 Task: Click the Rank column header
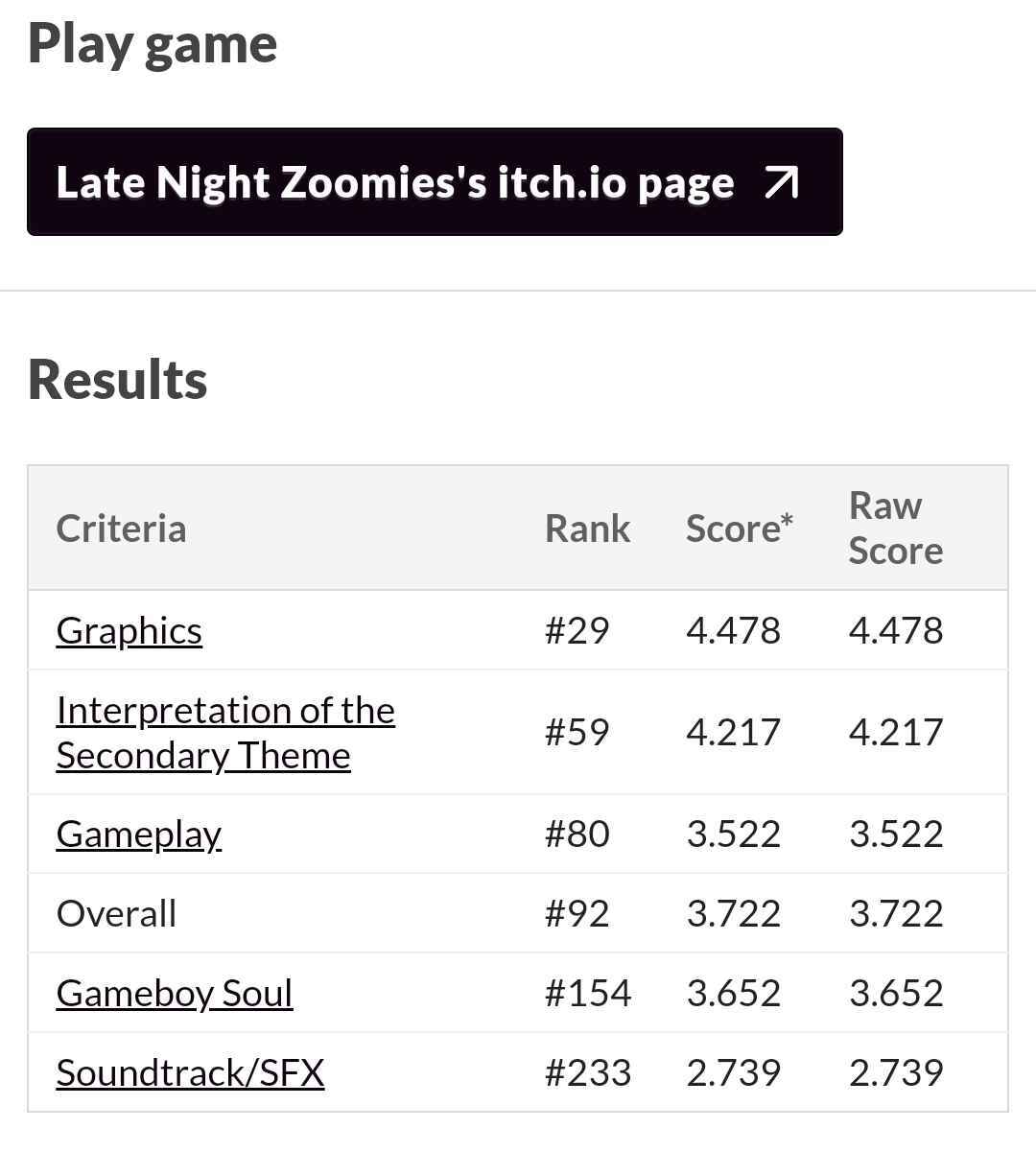point(588,529)
